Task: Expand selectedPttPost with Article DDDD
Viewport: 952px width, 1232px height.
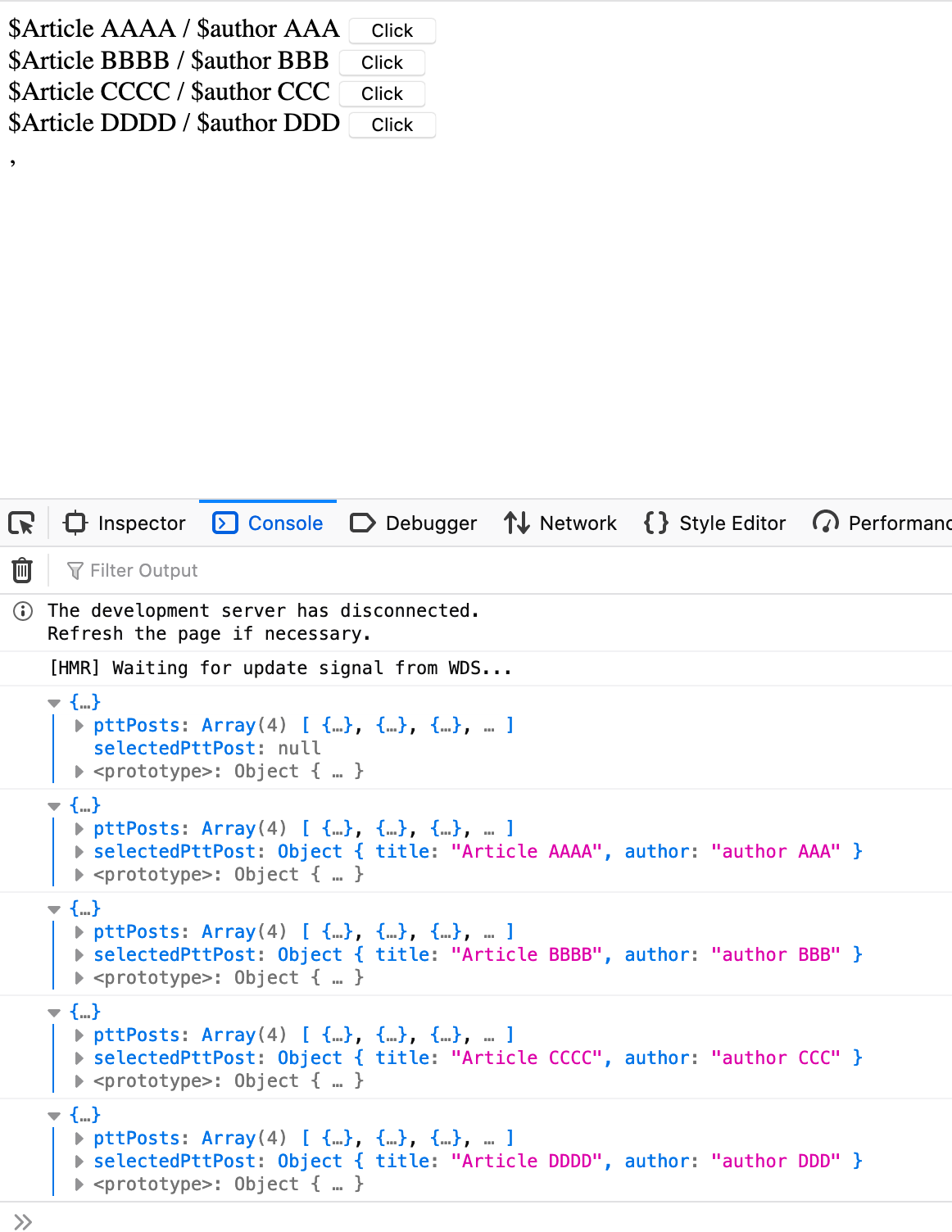Action: coord(79,1162)
